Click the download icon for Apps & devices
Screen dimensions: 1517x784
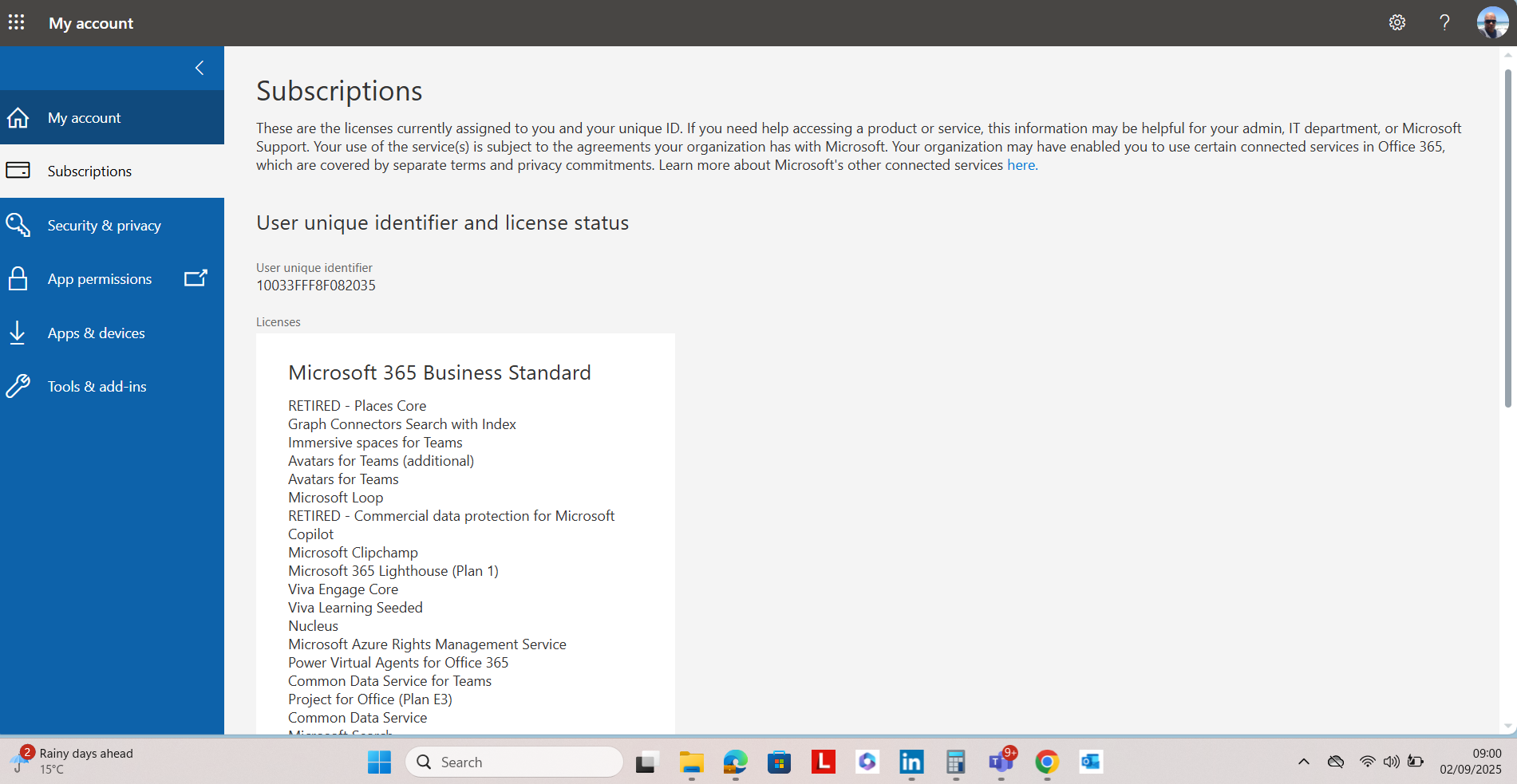(x=18, y=333)
